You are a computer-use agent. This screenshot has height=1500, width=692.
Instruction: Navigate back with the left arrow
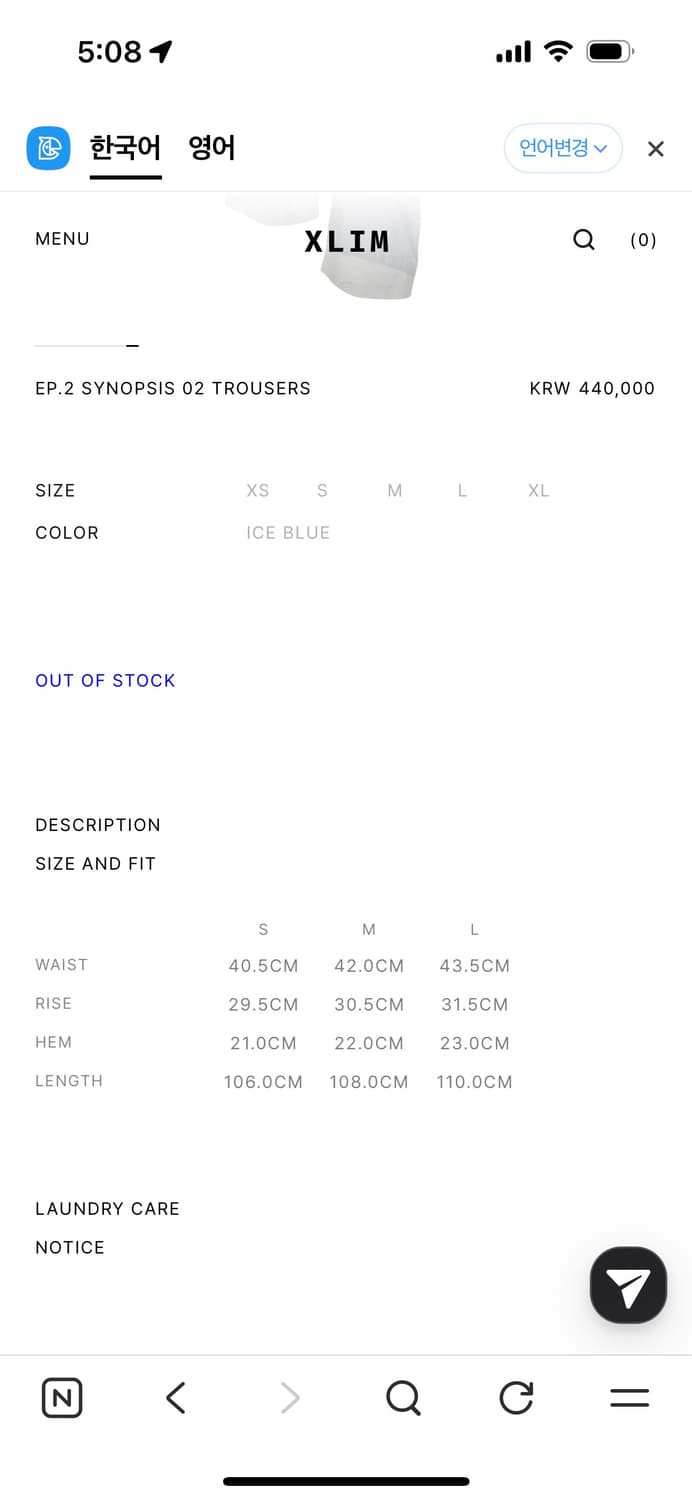pyautogui.click(x=176, y=1397)
